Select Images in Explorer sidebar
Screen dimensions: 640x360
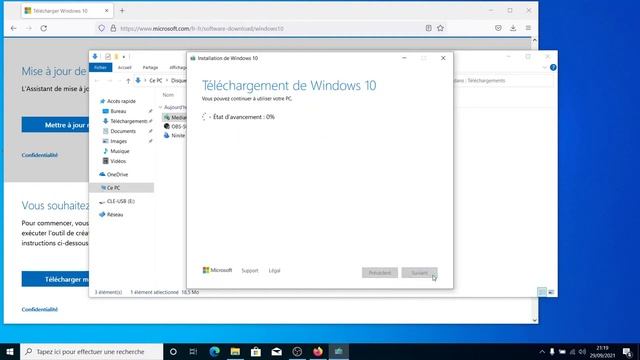tap(118, 141)
